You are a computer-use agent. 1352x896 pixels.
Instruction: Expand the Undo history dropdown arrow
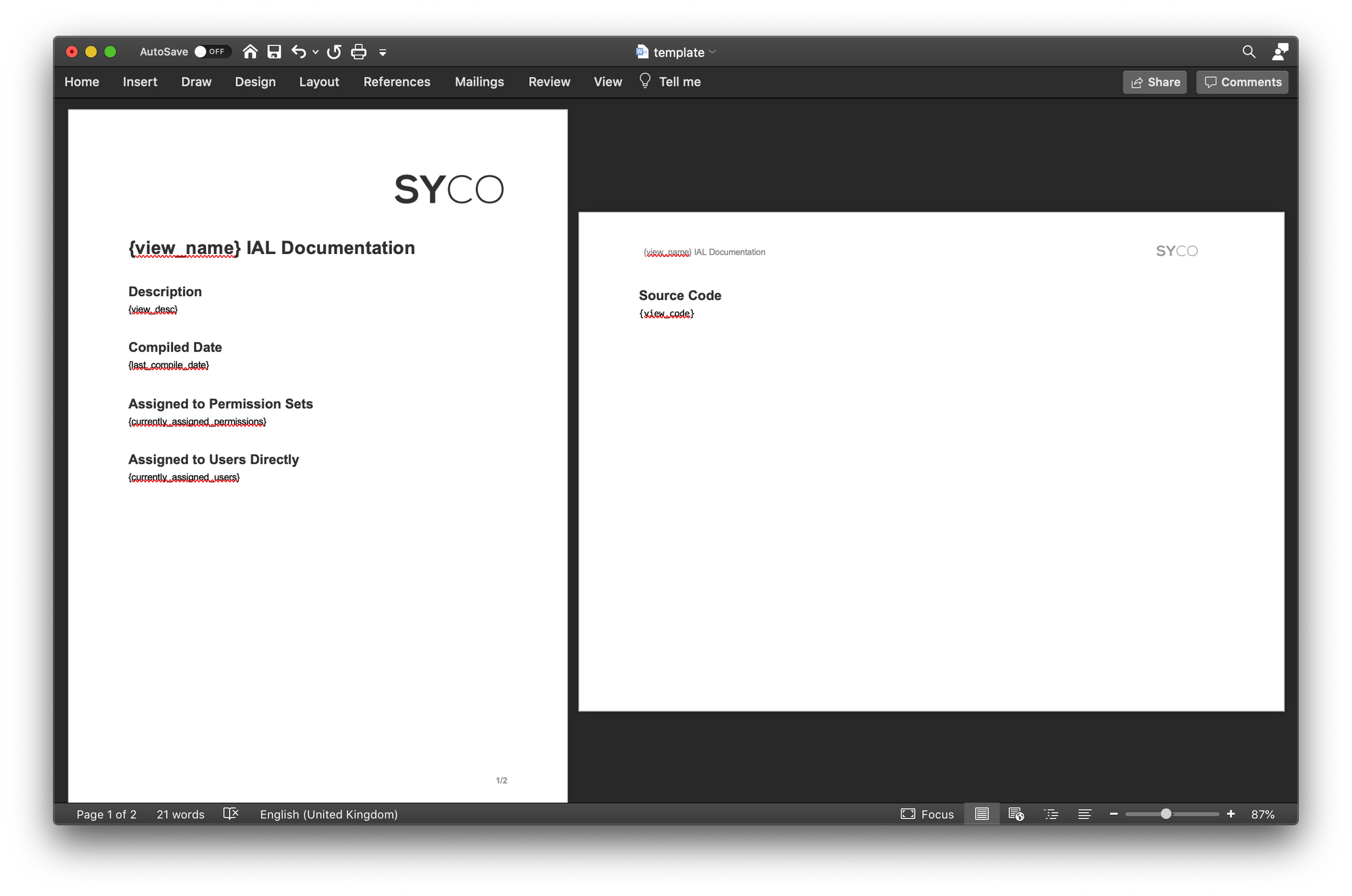coord(316,52)
